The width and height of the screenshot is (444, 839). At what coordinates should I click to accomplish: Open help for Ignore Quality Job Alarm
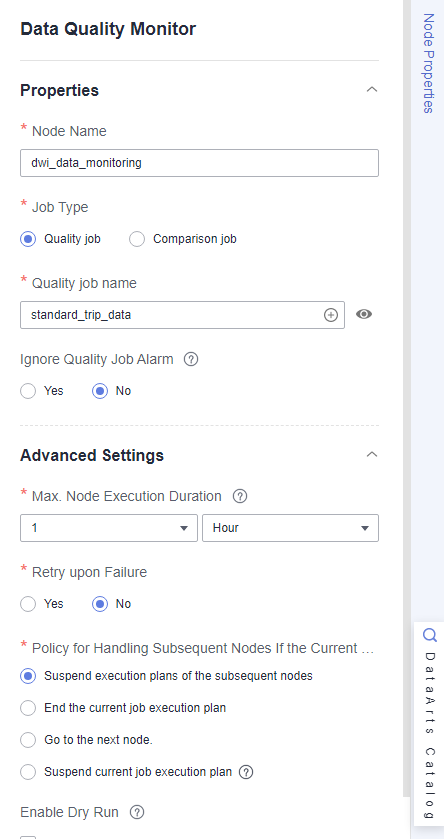pyautogui.click(x=191, y=360)
